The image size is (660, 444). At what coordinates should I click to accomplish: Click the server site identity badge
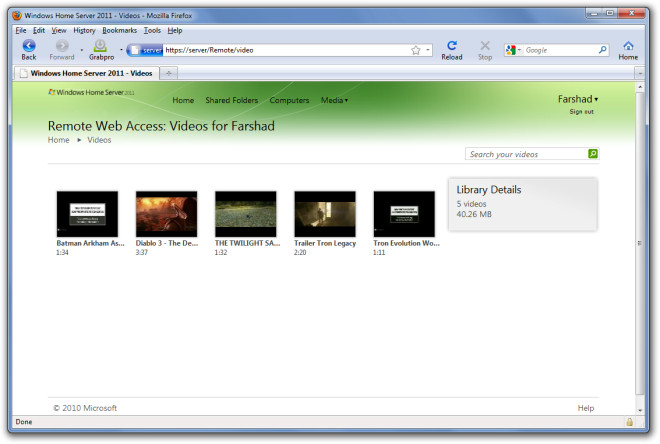pos(145,50)
